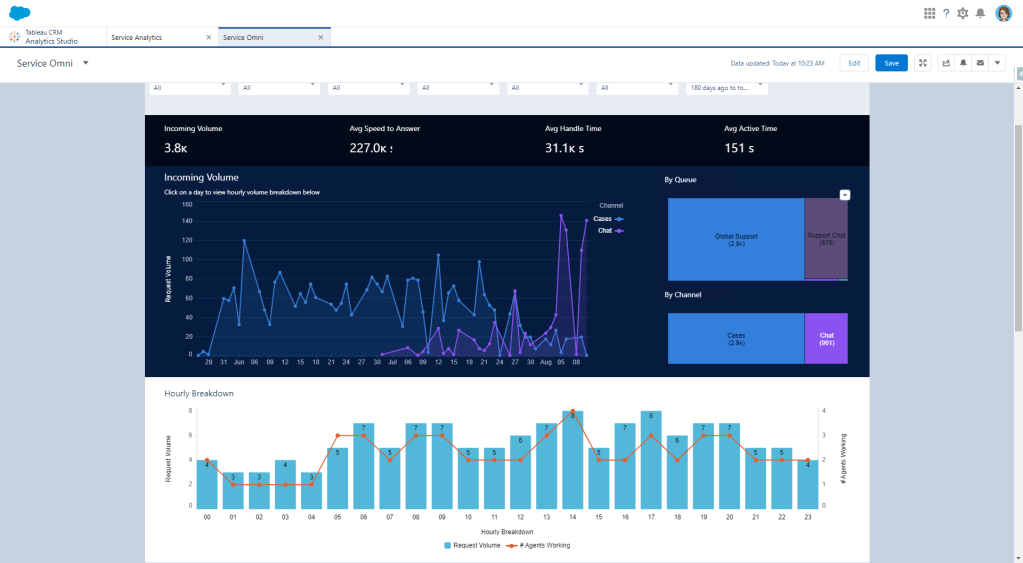The image size is (1023, 563).
Task: Open the '180 days ago to...' date filter
Action: coord(727,88)
